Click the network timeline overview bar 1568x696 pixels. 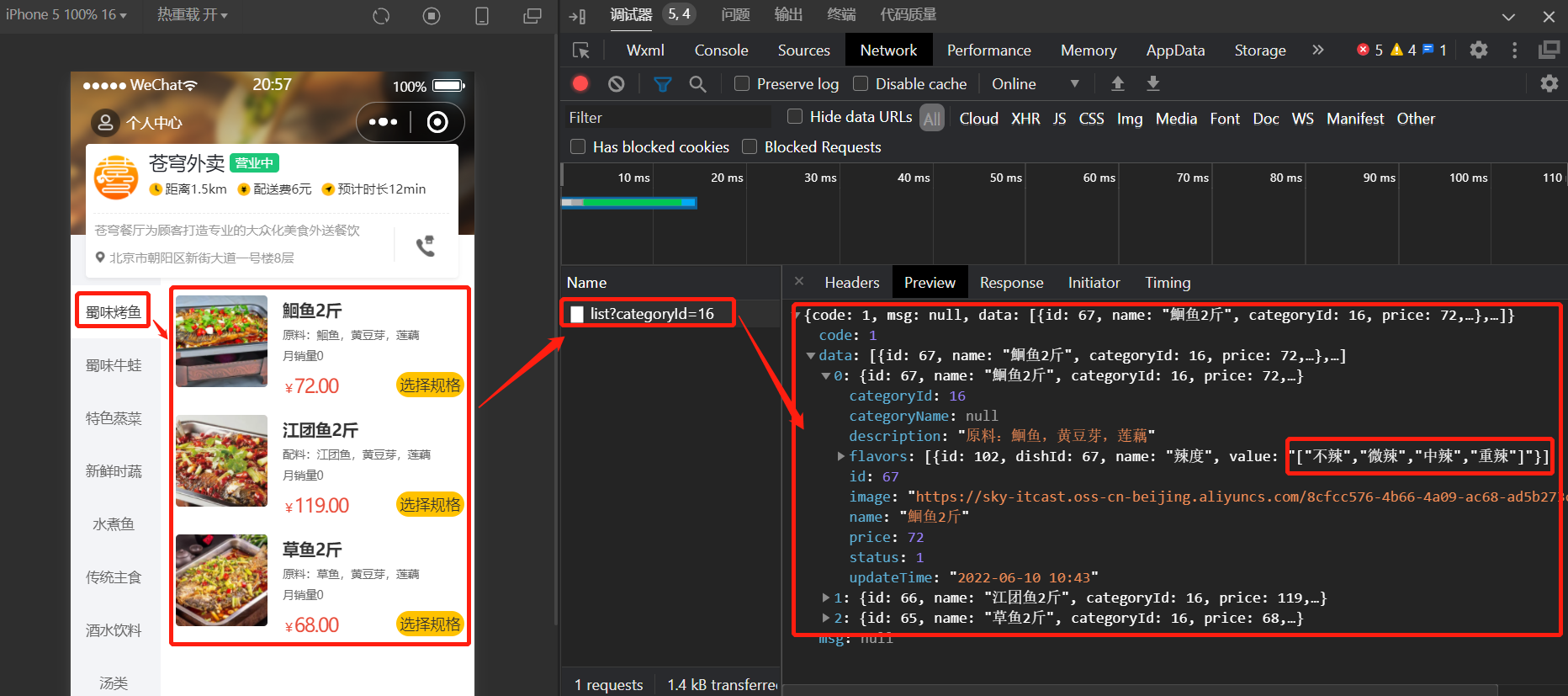pos(629,203)
